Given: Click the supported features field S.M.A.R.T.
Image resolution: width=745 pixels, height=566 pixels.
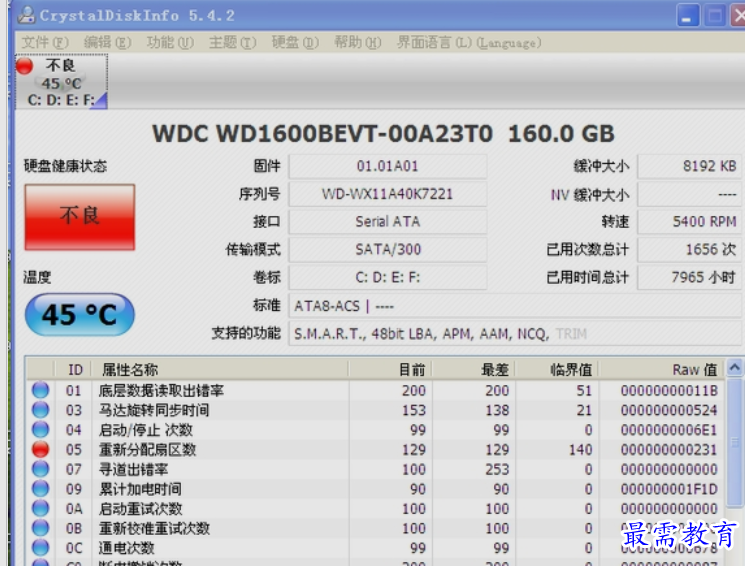Looking at the screenshot, I should coord(515,334).
